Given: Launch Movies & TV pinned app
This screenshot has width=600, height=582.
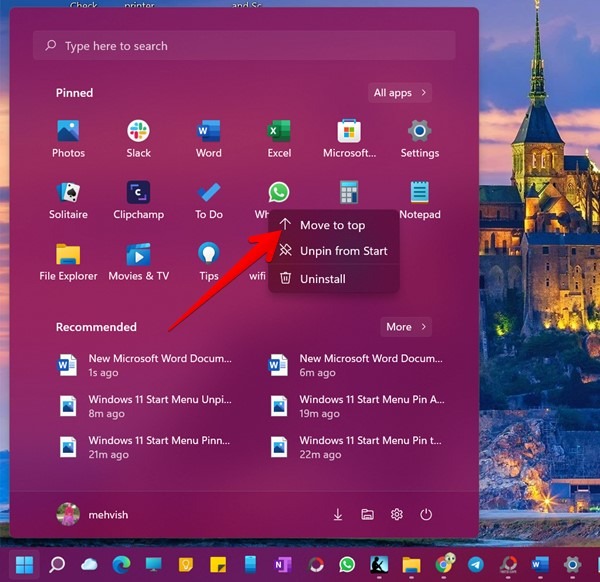Looking at the screenshot, I should pyautogui.click(x=139, y=261).
